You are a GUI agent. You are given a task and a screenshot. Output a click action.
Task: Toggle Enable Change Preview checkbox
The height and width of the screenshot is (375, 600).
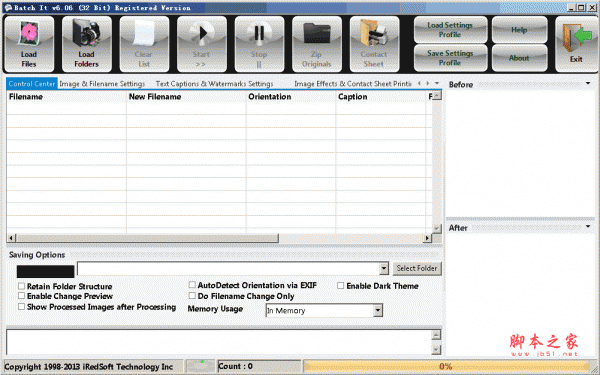tap(21, 296)
